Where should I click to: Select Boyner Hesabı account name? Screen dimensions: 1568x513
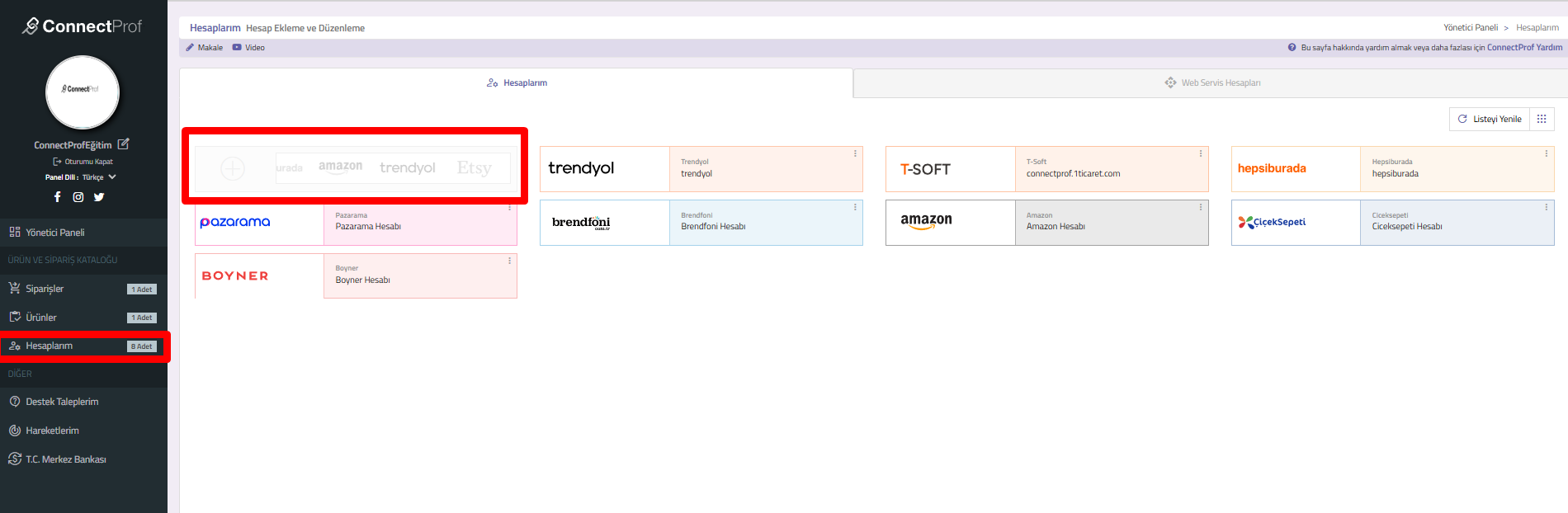362,280
